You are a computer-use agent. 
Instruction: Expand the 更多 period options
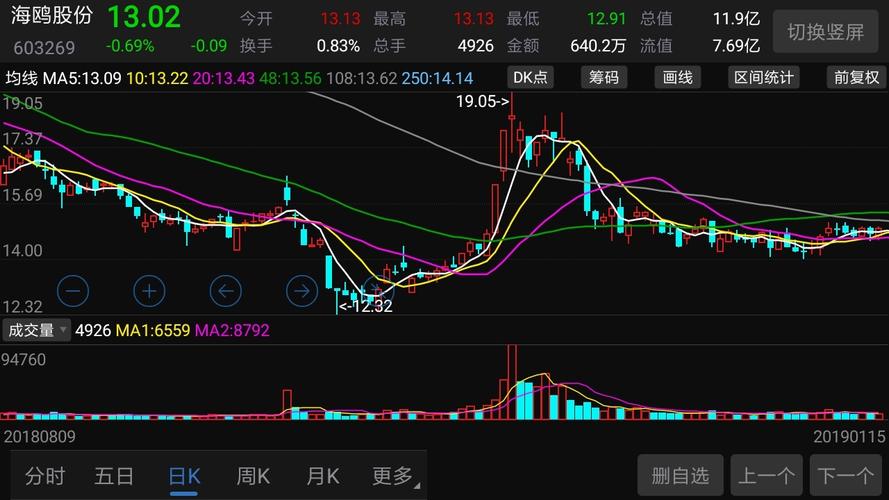[395, 476]
